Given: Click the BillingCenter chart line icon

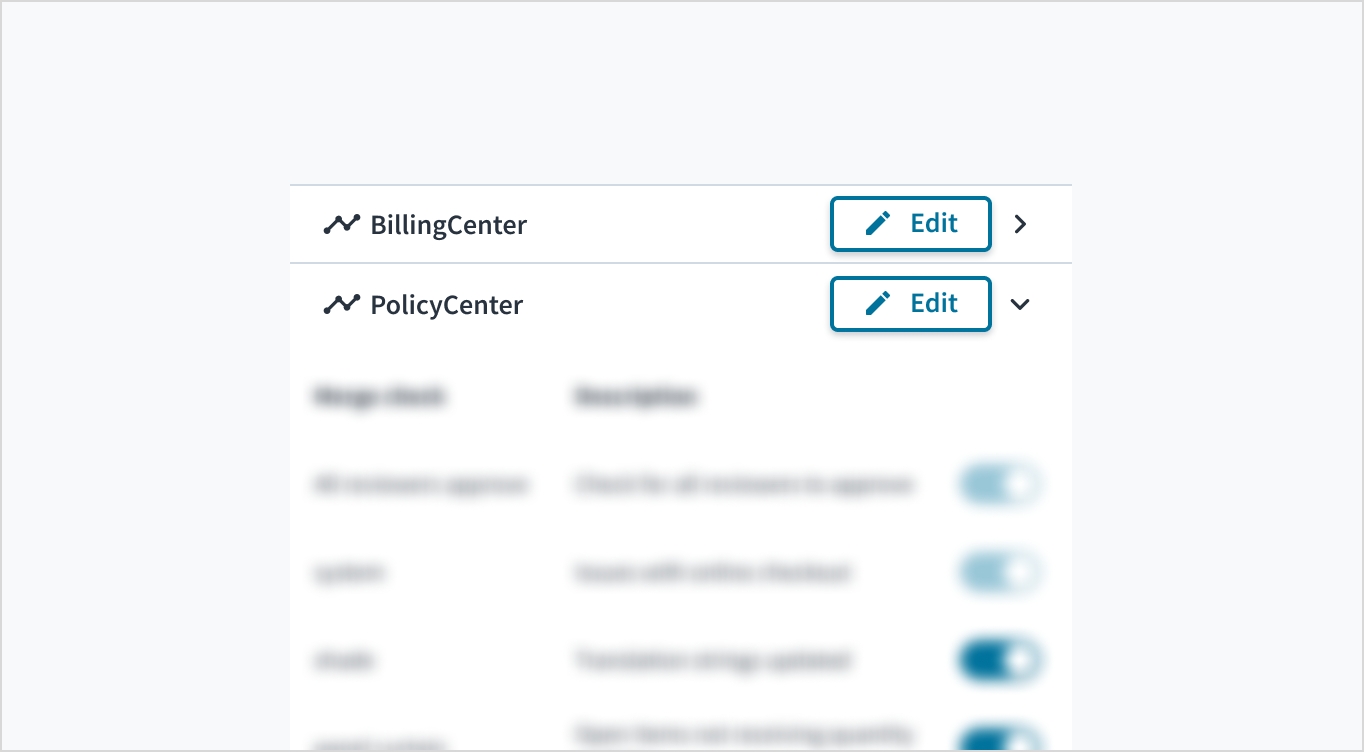Looking at the screenshot, I should pos(341,225).
